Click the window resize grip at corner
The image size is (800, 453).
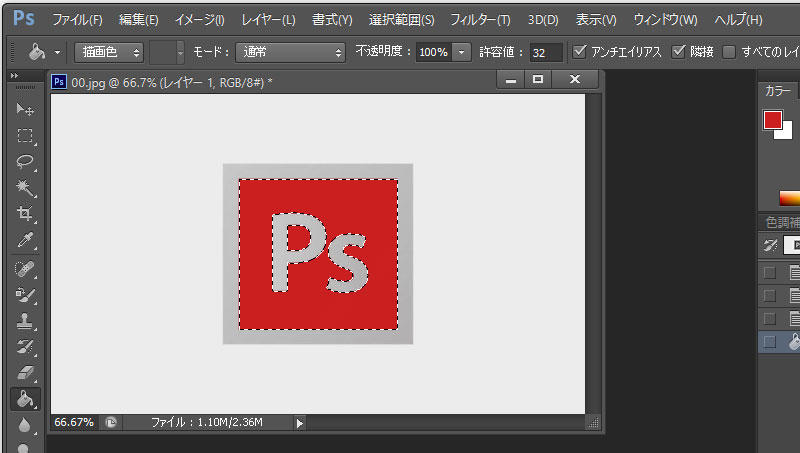coord(593,422)
